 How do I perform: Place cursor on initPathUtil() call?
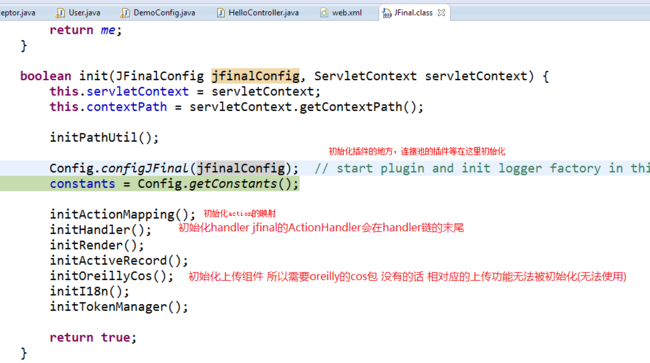(104, 137)
